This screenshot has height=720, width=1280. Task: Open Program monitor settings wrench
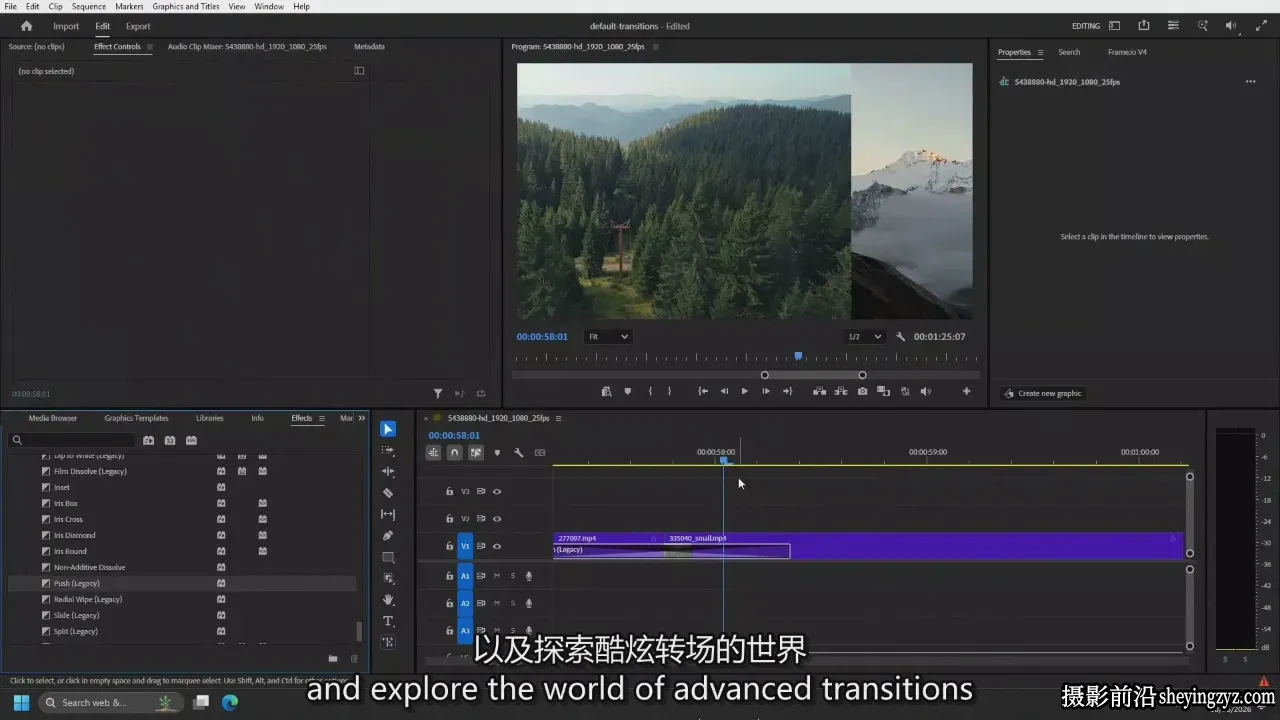pyautogui.click(x=900, y=337)
